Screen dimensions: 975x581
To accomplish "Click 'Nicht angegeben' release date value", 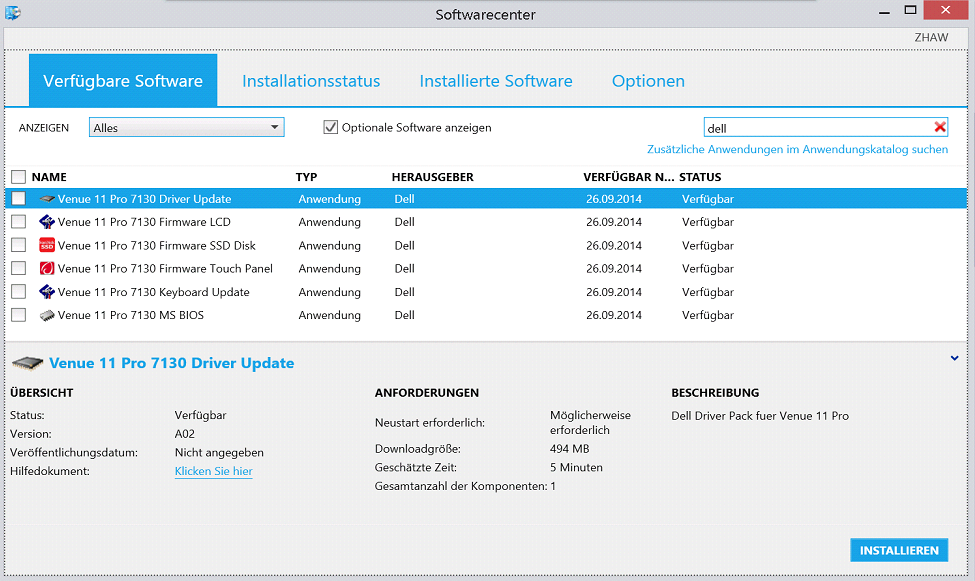I will tap(219, 453).
